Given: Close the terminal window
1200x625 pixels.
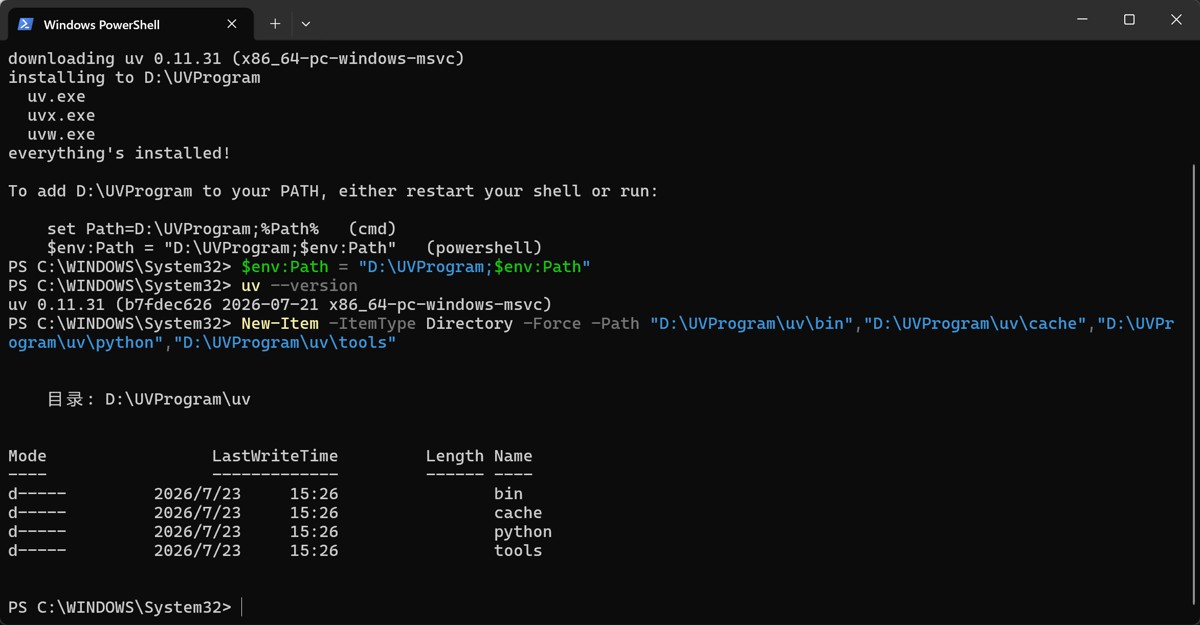Looking at the screenshot, I should [1176, 20].
